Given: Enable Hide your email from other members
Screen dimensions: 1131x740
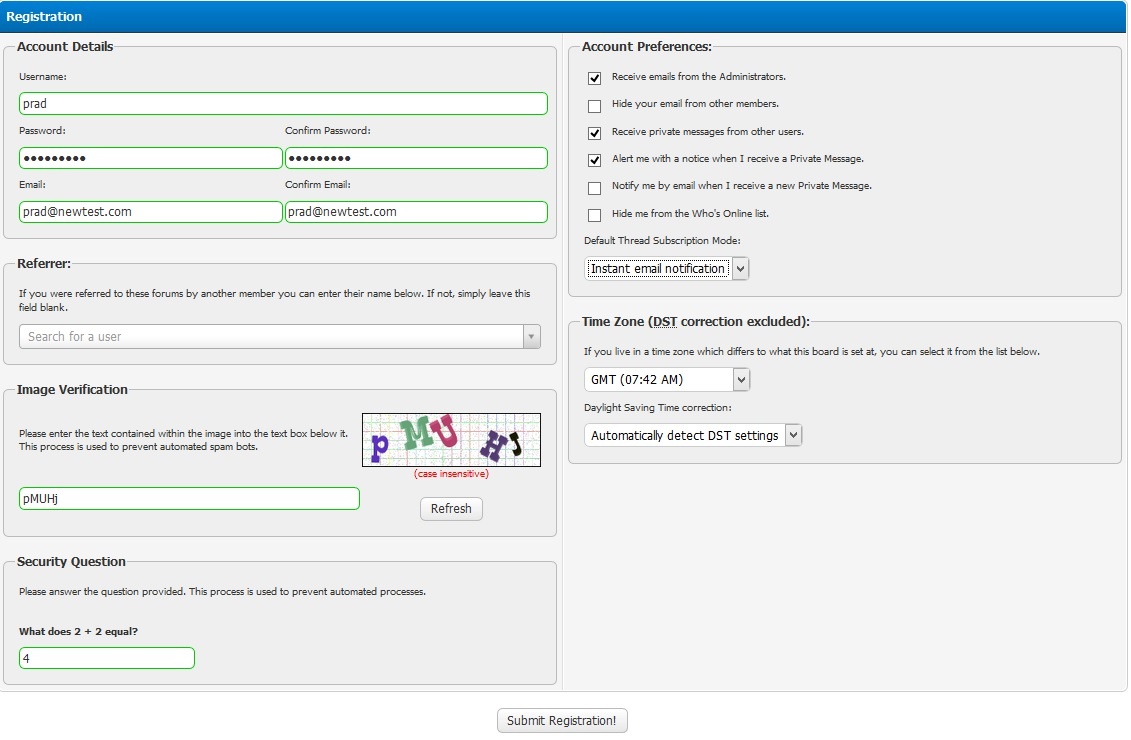Looking at the screenshot, I should tap(595, 105).
